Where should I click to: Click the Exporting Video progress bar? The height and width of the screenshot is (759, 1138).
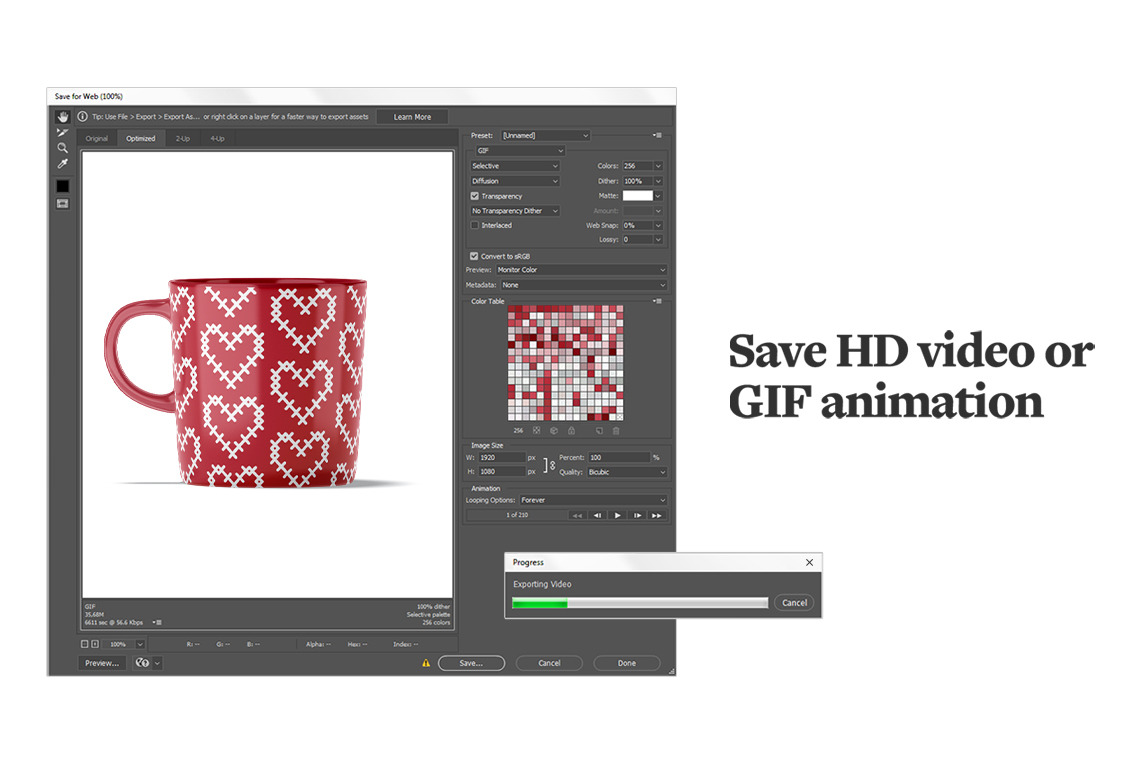[640, 603]
